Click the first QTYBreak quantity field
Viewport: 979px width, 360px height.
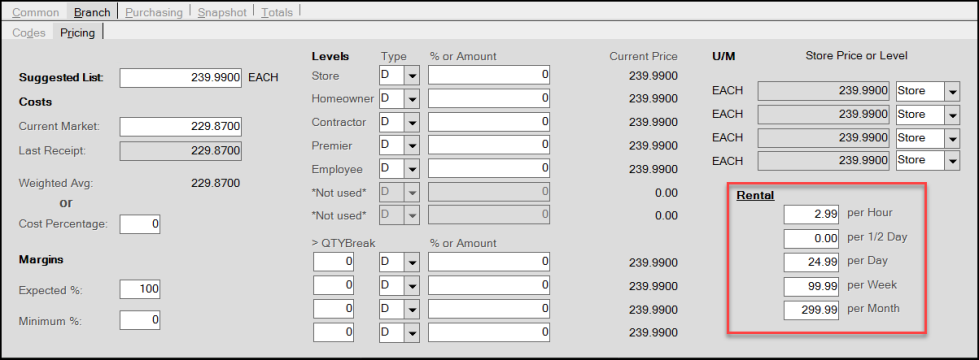[x=333, y=262]
